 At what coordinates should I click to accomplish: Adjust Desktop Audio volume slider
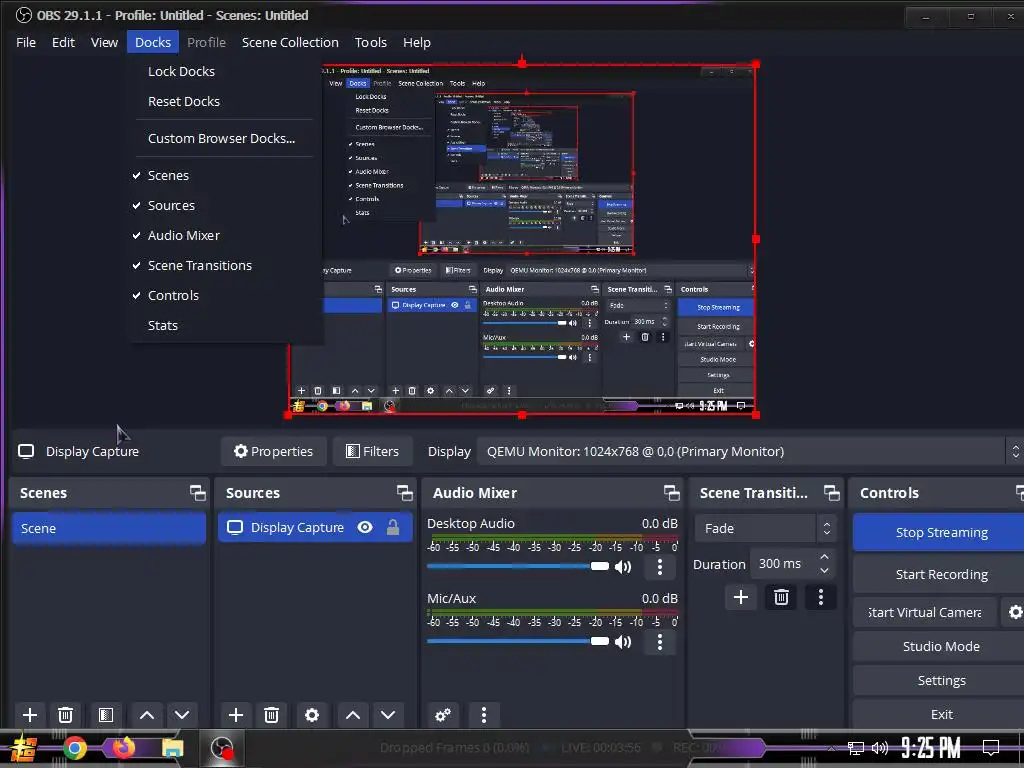click(x=518, y=566)
